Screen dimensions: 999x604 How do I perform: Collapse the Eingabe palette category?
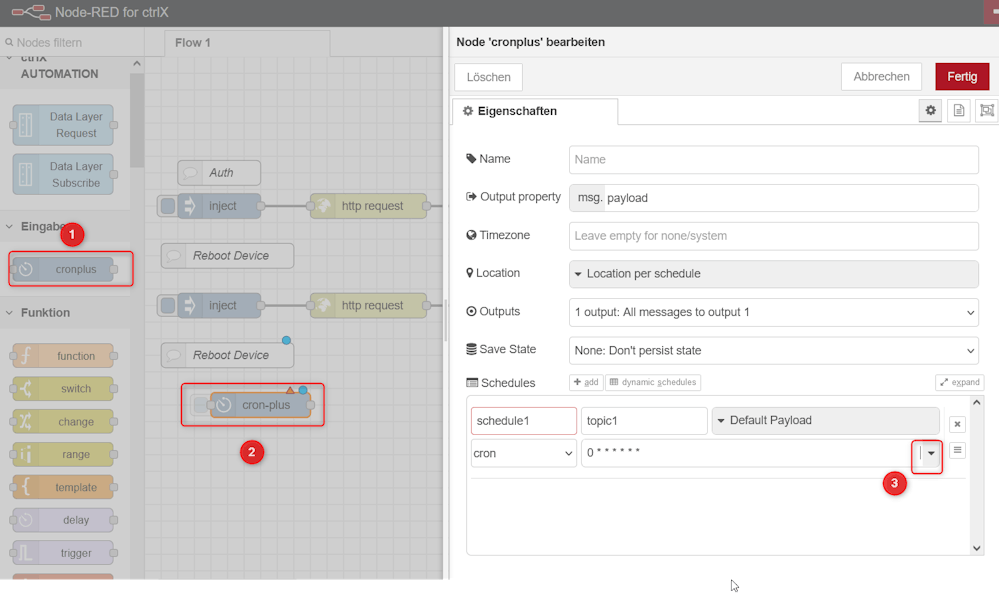10,226
